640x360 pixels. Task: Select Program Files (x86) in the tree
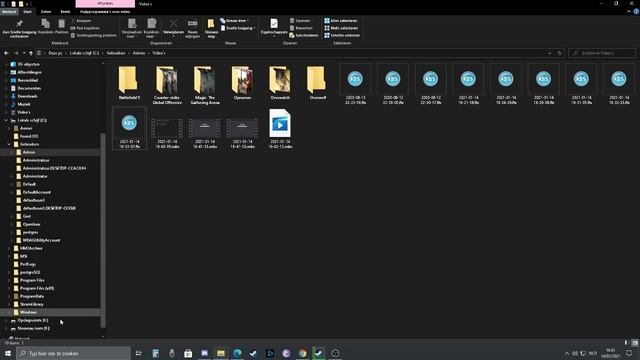click(37, 288)
